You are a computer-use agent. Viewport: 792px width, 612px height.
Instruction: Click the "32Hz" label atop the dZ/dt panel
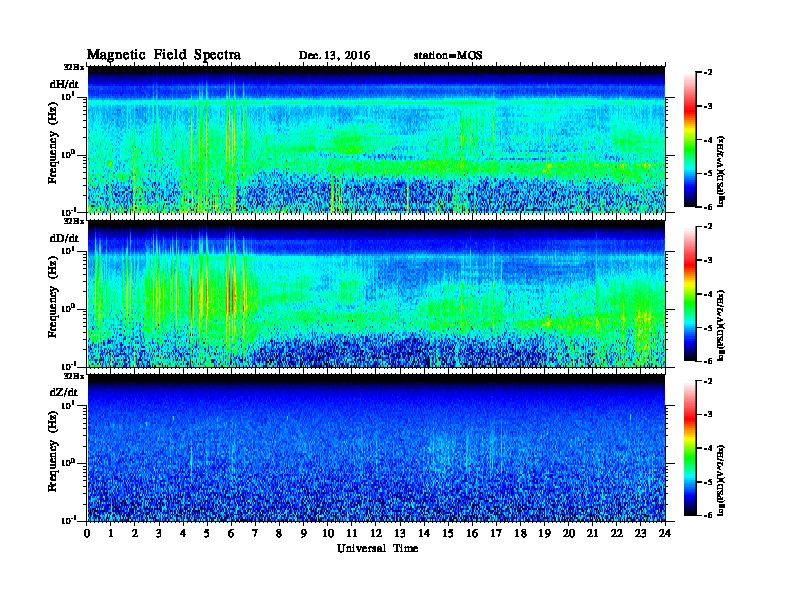74,376
